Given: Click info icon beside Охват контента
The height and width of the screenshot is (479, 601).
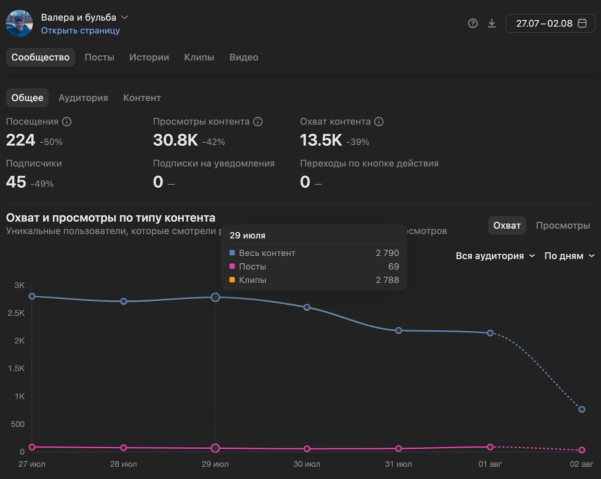Looking at the screenshot, I should [379, 121].
